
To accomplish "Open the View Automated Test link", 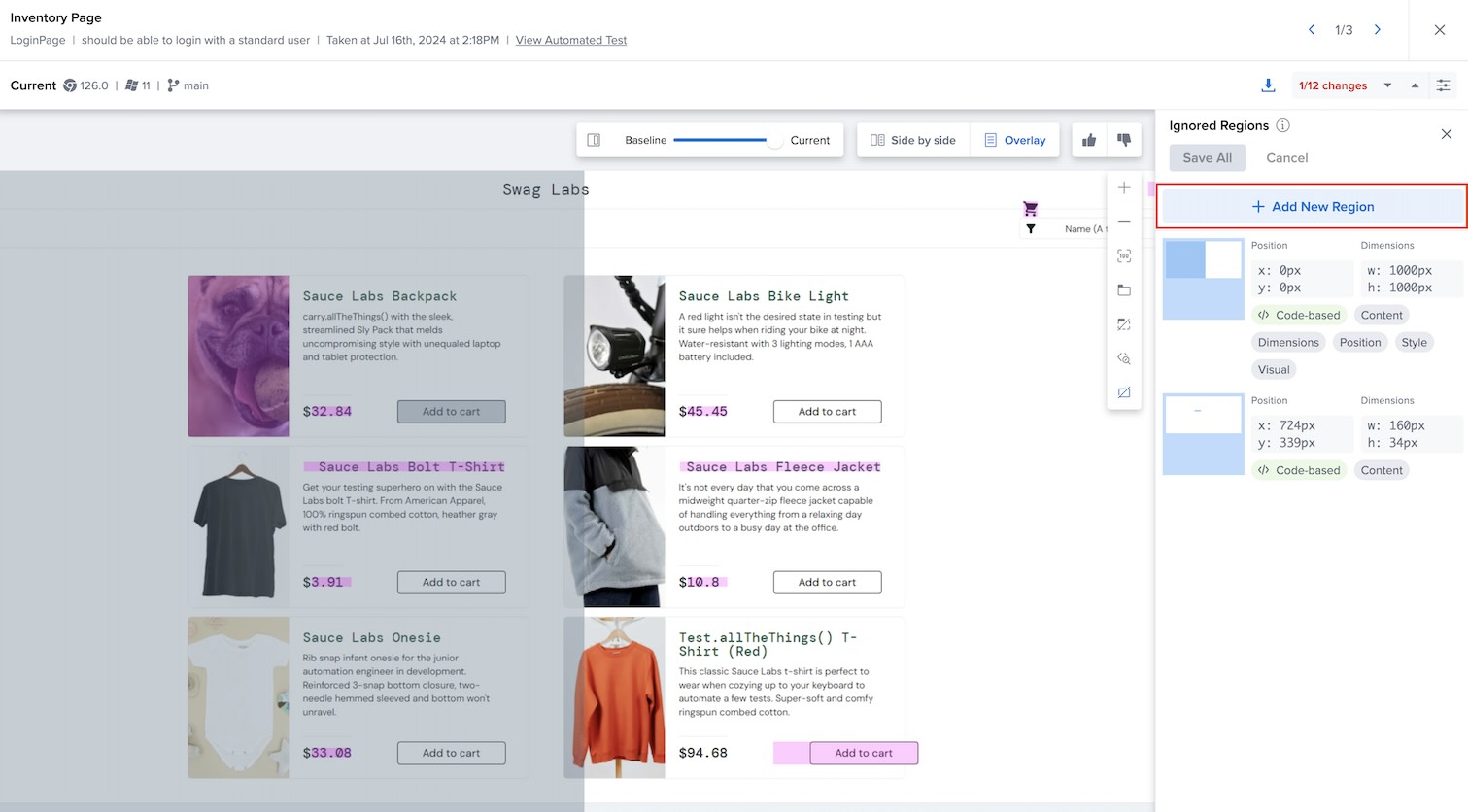I will click(570, 40).
